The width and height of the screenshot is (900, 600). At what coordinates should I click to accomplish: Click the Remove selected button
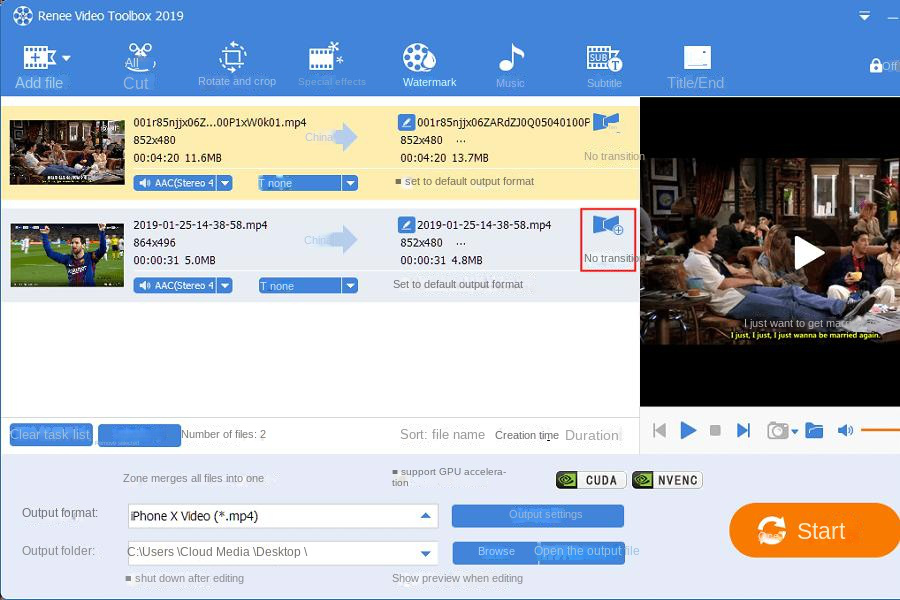(139, 435)
